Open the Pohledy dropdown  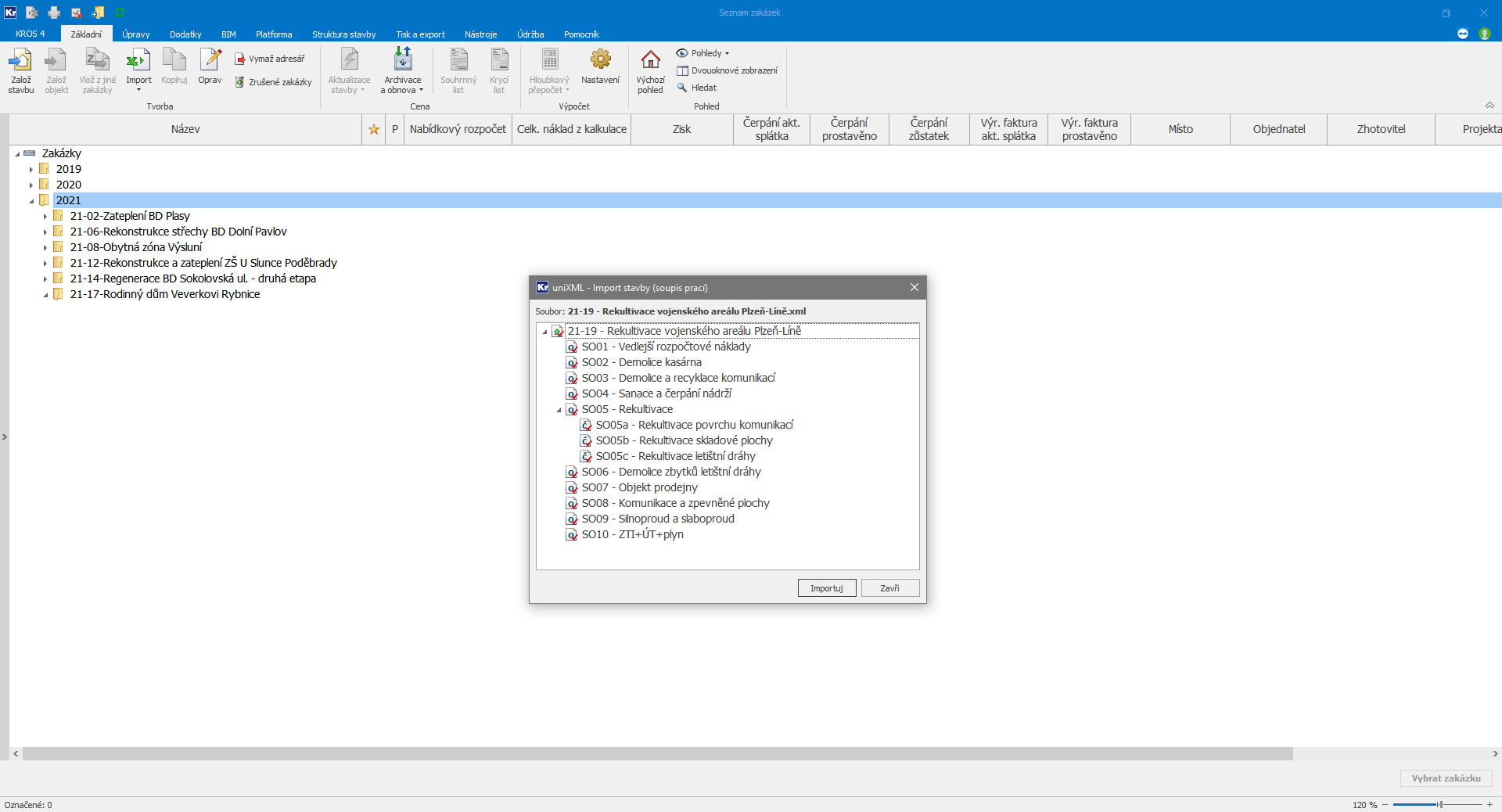pos(702,53)
